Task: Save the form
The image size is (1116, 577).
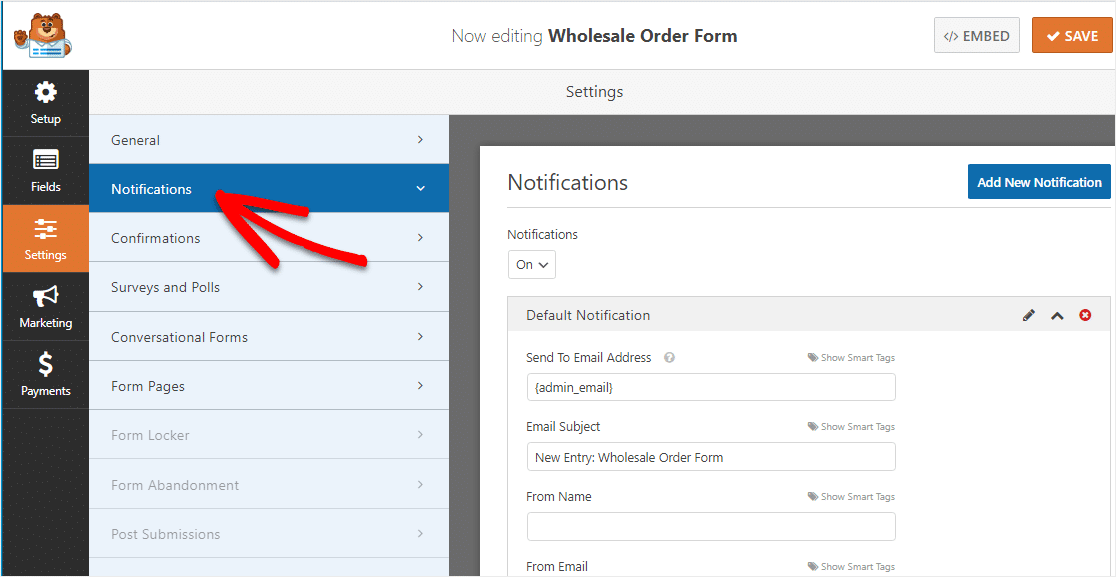Action: 1072,36
